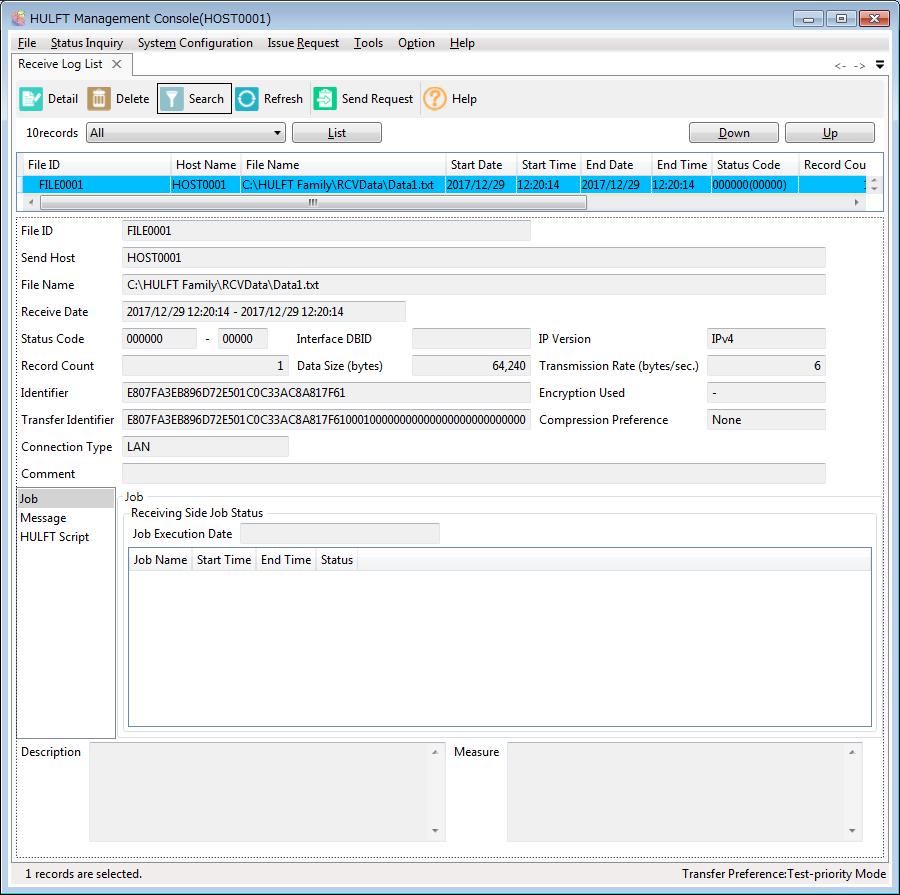Click the Data Size field showing 64,240

471,366
